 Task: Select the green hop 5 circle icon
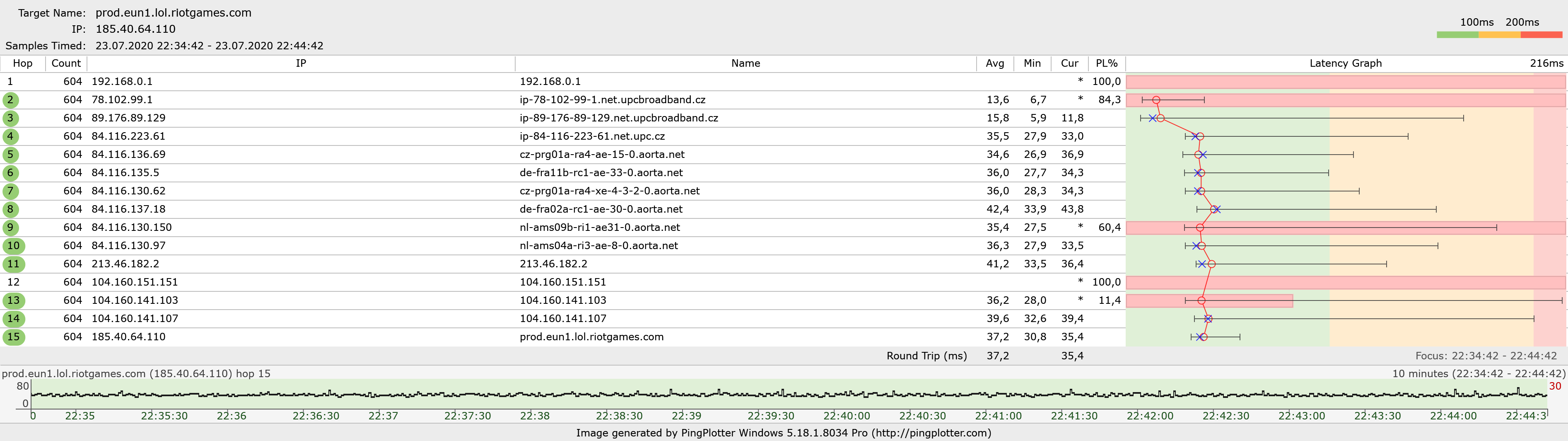10,155
